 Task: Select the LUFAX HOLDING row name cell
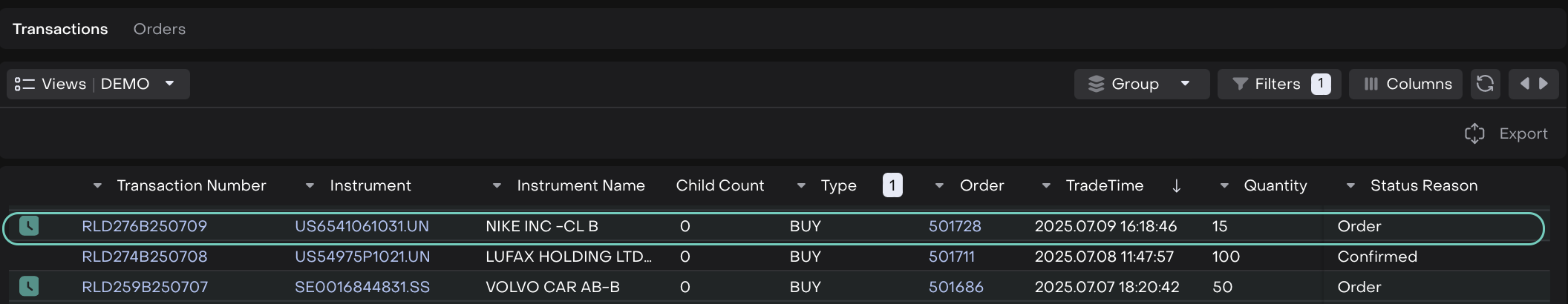tap(568, 257)
